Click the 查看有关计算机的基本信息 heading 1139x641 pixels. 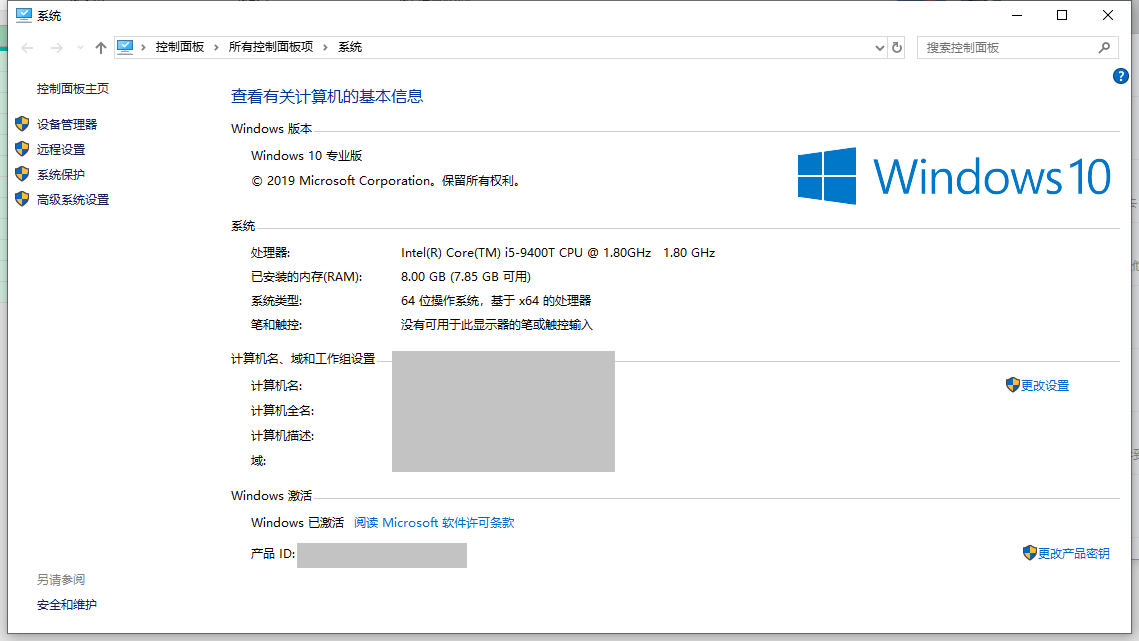[x=327, y=96]
